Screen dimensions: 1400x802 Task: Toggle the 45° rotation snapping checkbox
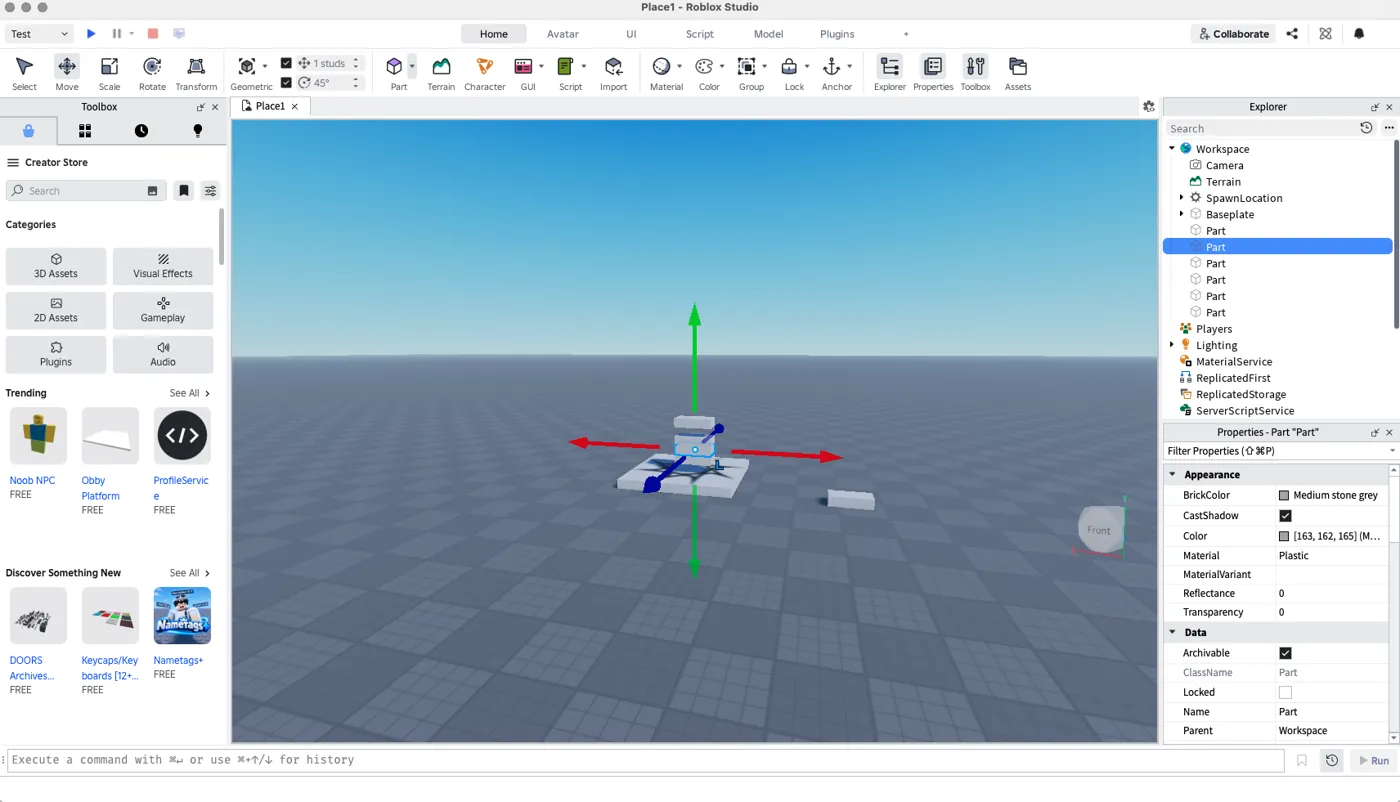(287, 83)
